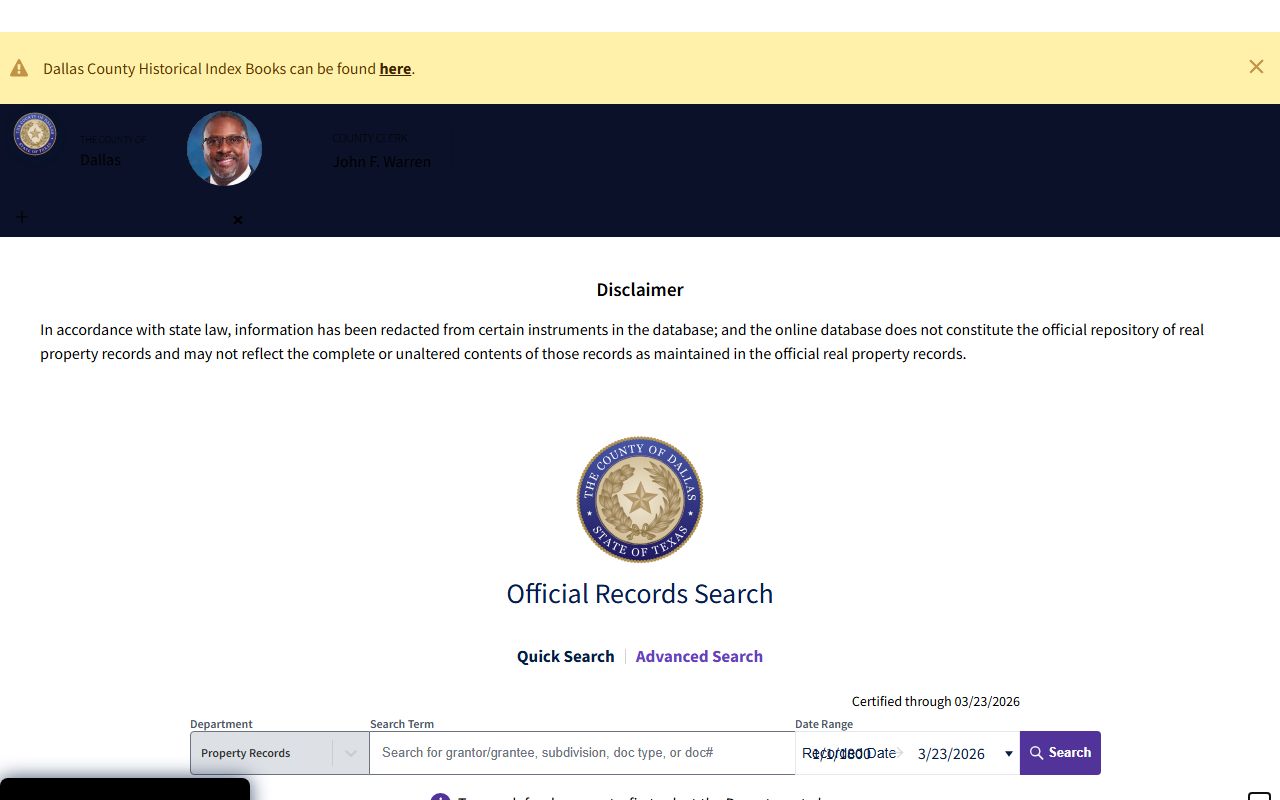This screenshot has height=800, width=1280.
Task: Click the County Clerk portrait photo
Action: (x=224, y=148)
